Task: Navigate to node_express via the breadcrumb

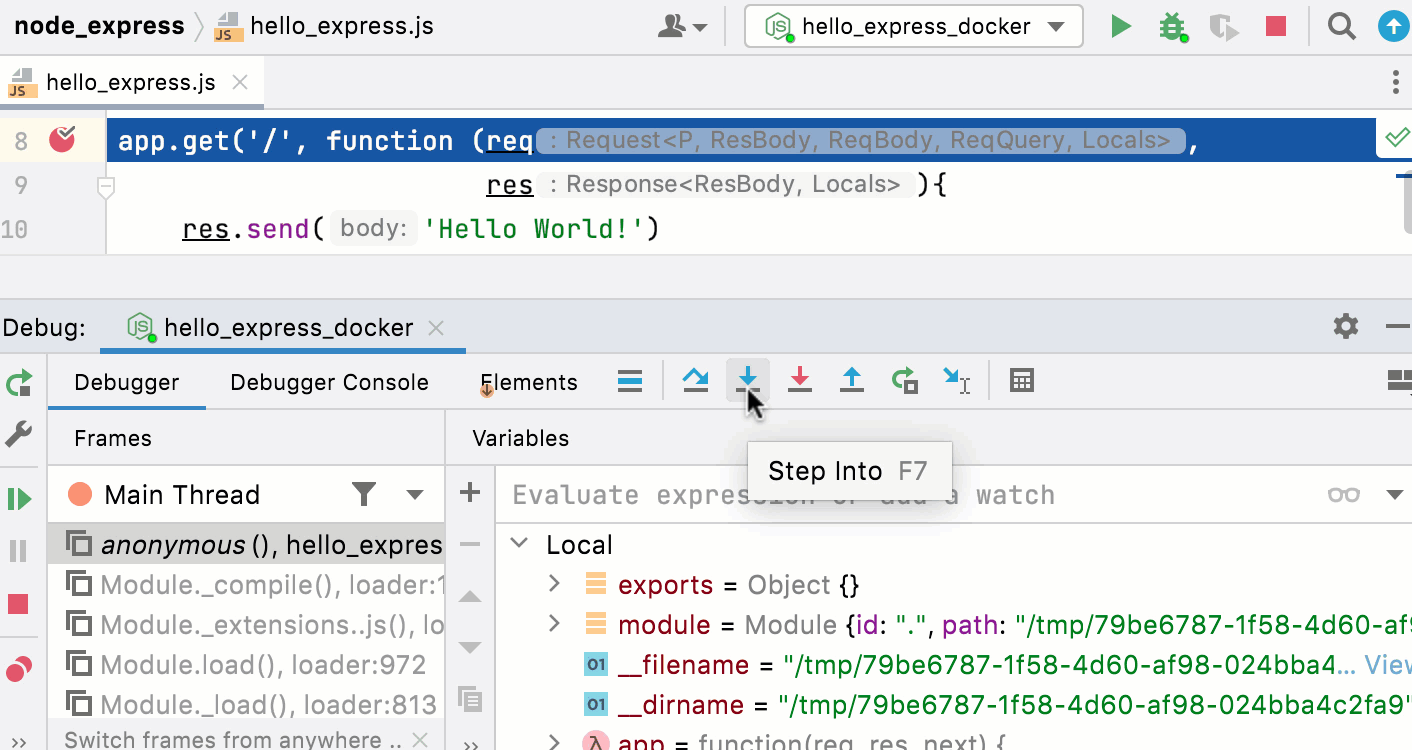Action: 97,26
